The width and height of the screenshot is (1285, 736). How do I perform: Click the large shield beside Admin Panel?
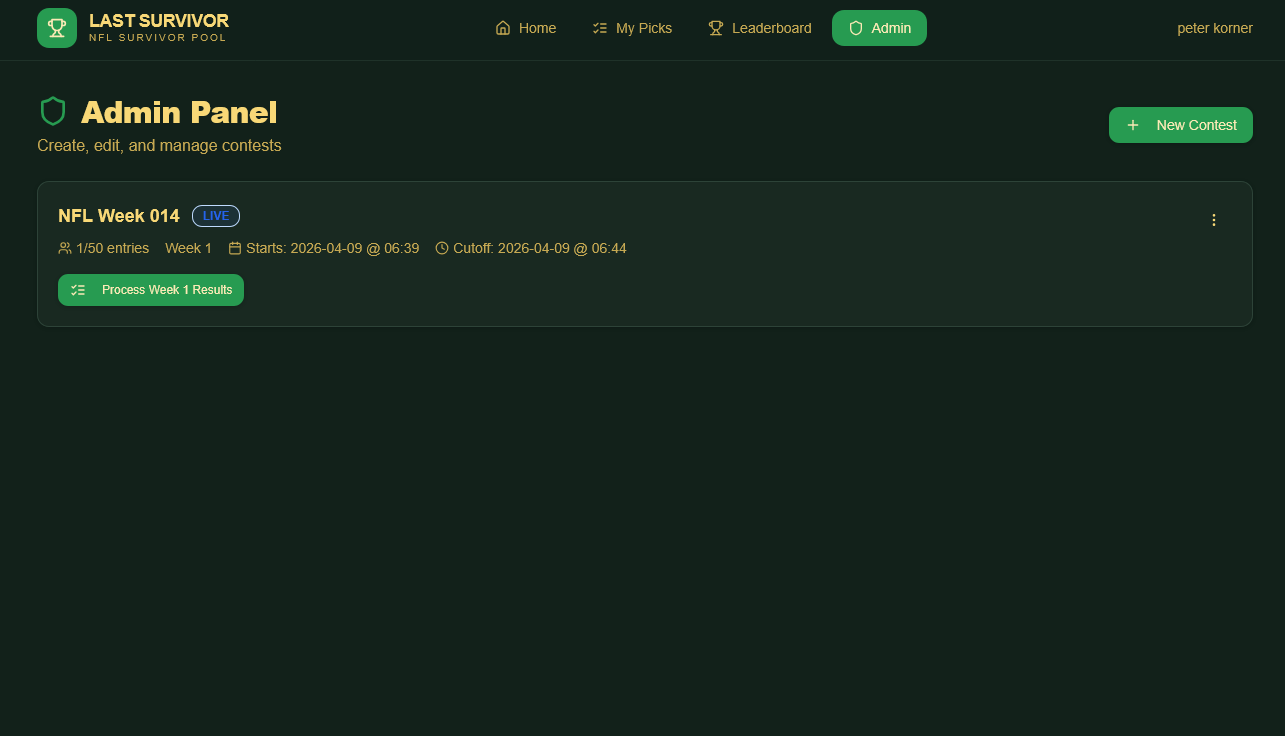tap(53, 111)
